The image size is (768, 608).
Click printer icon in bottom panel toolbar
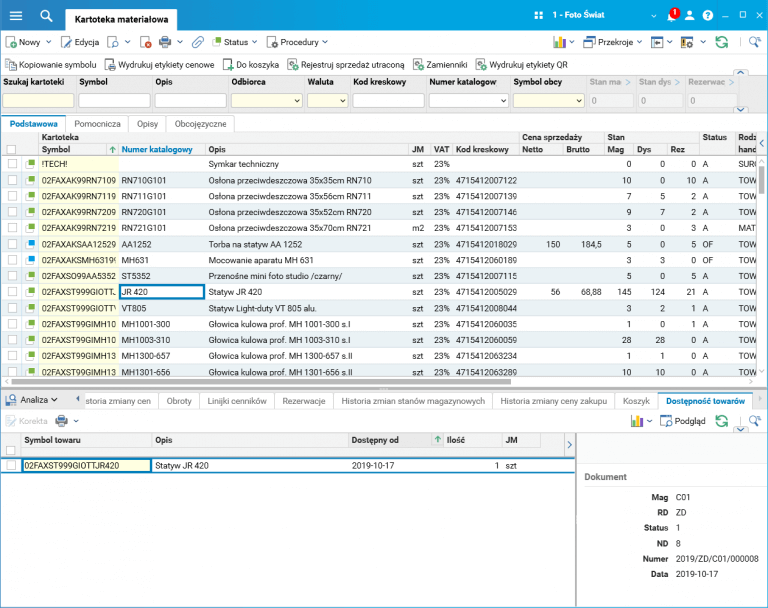point(61,421)
